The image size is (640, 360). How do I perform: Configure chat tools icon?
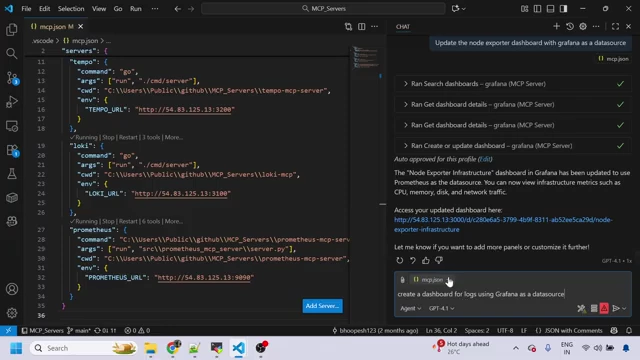(581, 309)
